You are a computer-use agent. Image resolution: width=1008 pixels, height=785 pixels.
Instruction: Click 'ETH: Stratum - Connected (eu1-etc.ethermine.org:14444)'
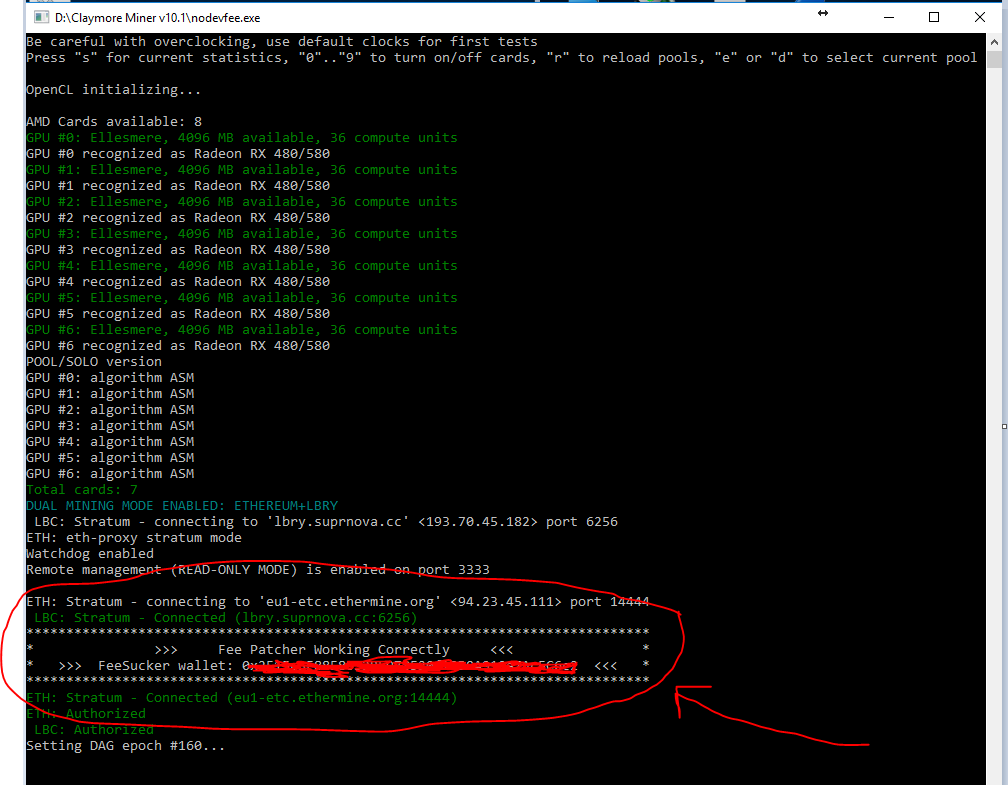pos(242,698)
